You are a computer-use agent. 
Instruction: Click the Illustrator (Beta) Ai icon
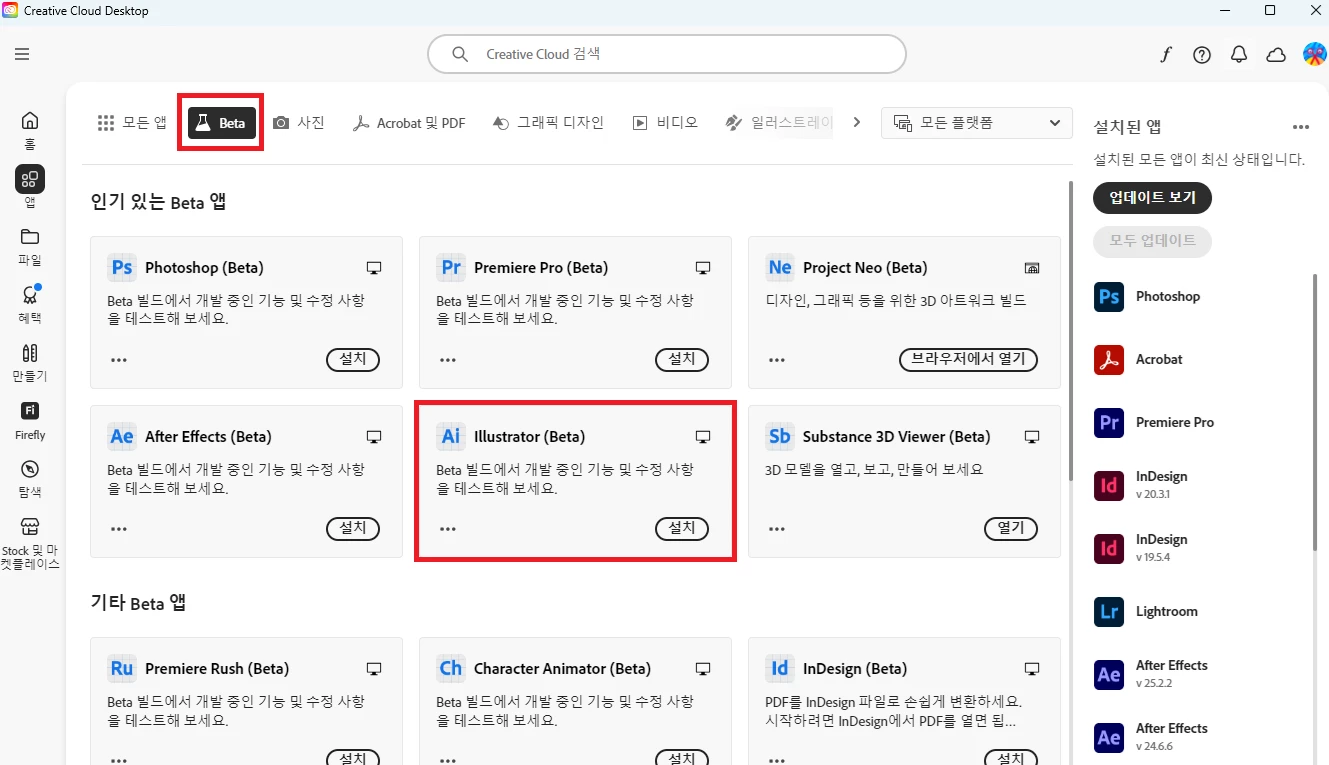tap(451, 436)
